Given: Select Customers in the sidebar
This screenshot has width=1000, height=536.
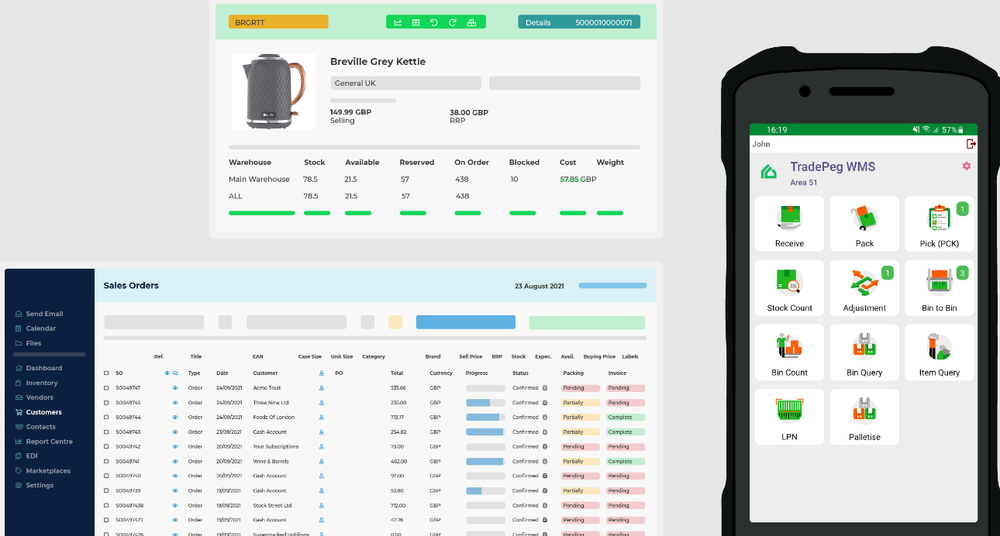Looking at the screenshot, I should coord(38,412).
